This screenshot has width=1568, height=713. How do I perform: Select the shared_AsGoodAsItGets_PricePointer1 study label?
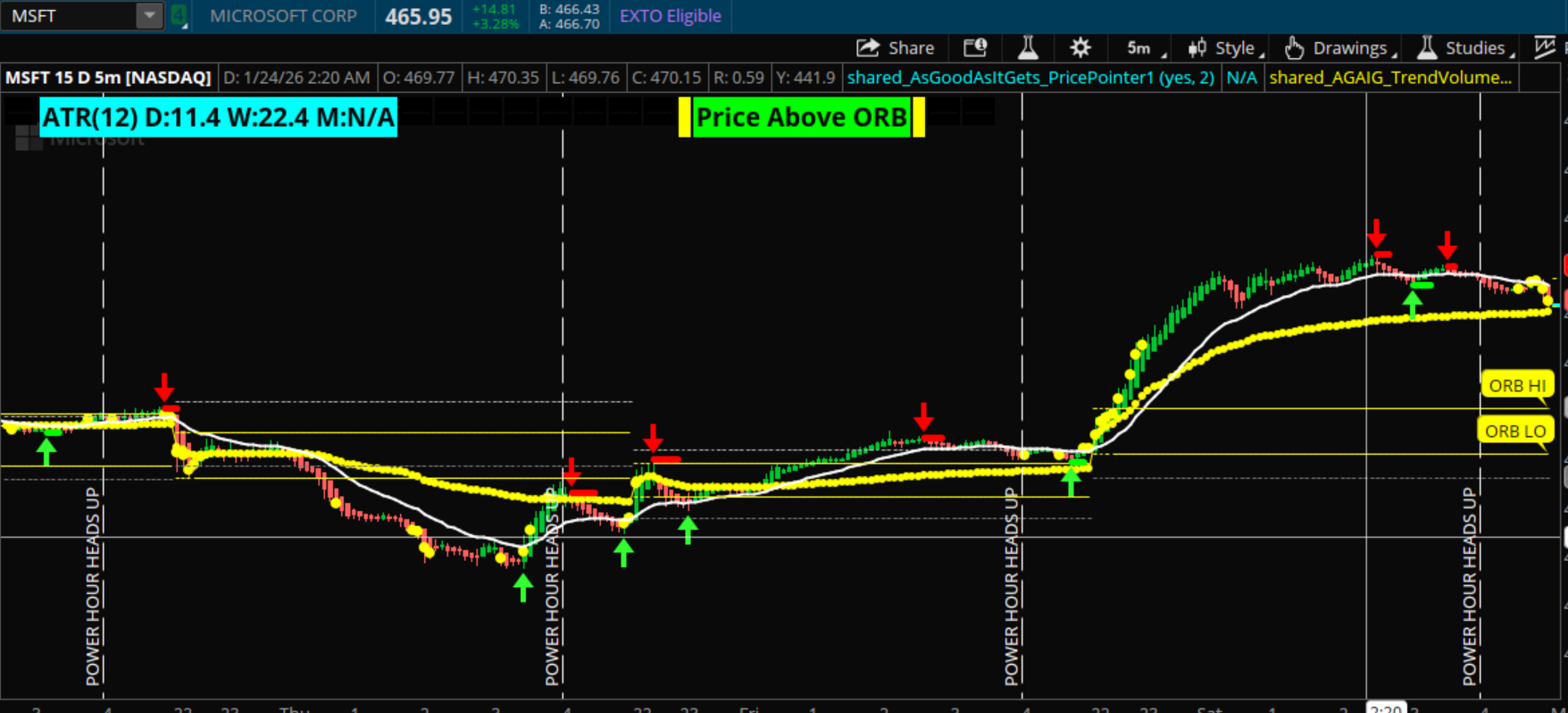[x=1030, y=78]
